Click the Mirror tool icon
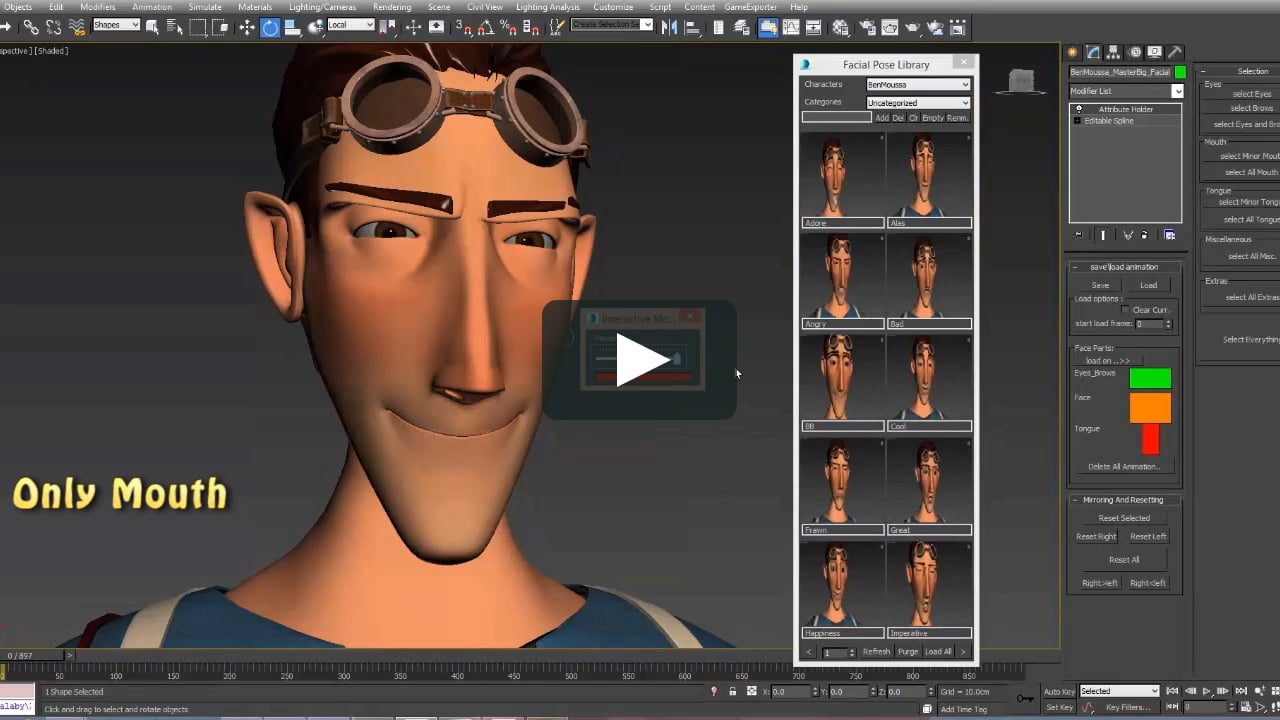 (669, 27)
